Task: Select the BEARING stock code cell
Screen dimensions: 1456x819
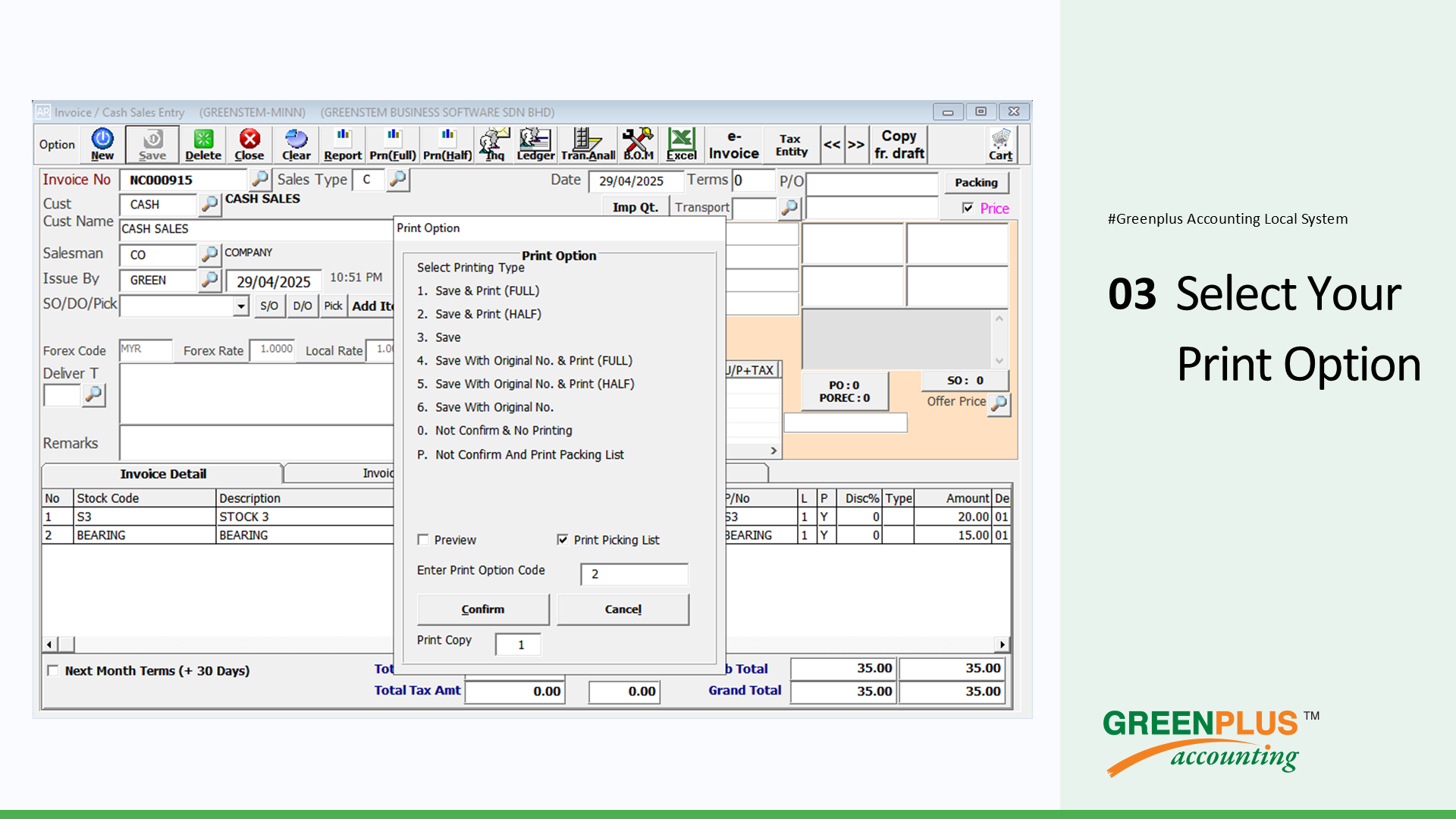Action: [x=145, y=535]
